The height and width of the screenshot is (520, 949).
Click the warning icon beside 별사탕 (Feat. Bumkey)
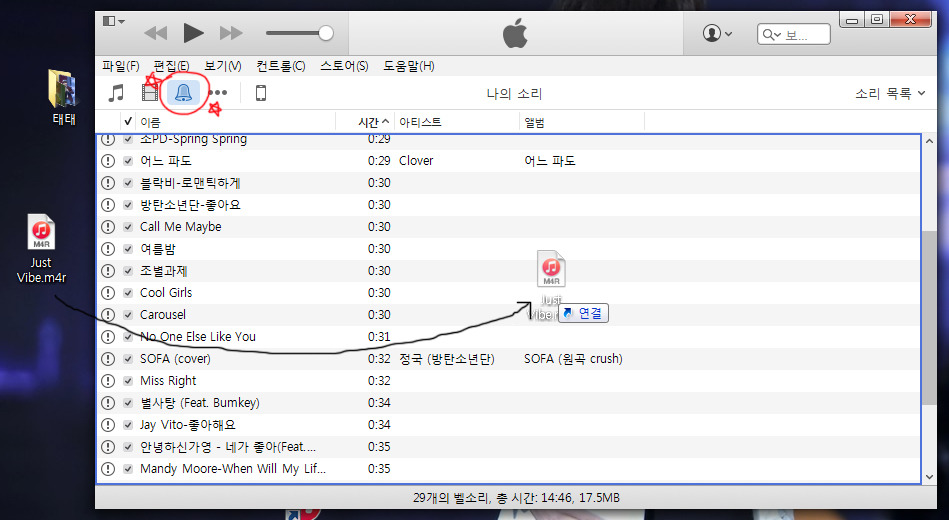(x=108, y=403)
